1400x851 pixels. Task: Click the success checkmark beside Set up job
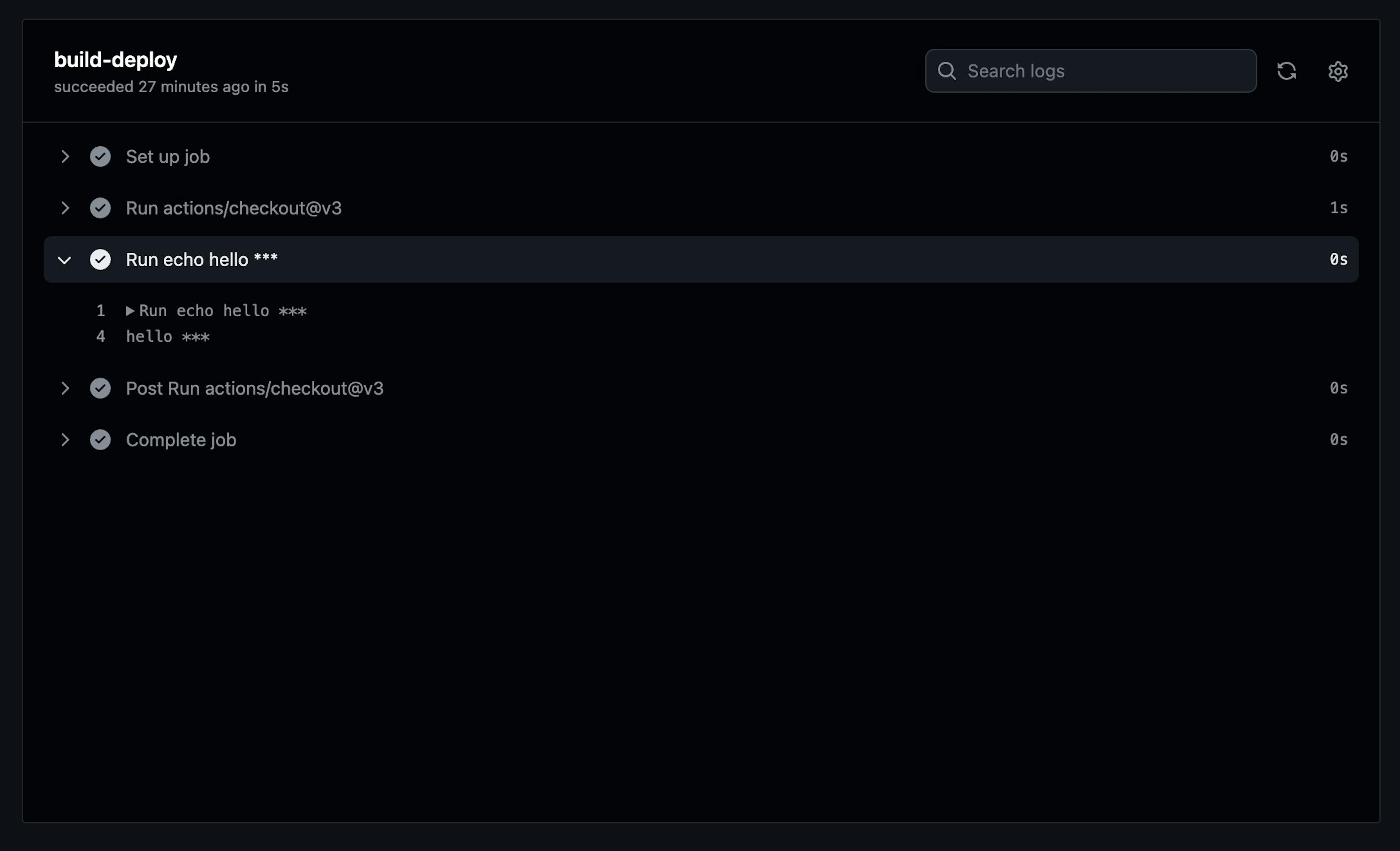[100, 156]
